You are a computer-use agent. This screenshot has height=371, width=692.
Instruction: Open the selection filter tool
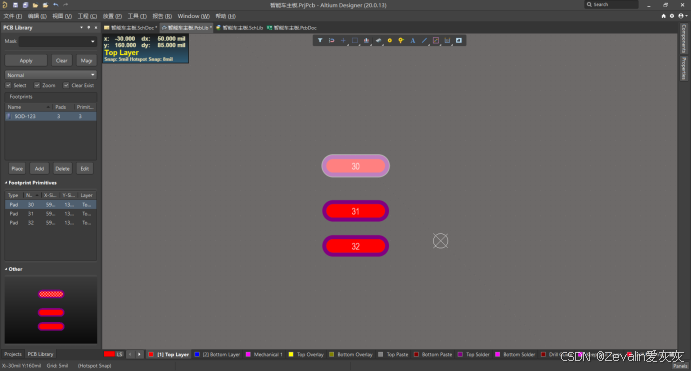point(320,41)
